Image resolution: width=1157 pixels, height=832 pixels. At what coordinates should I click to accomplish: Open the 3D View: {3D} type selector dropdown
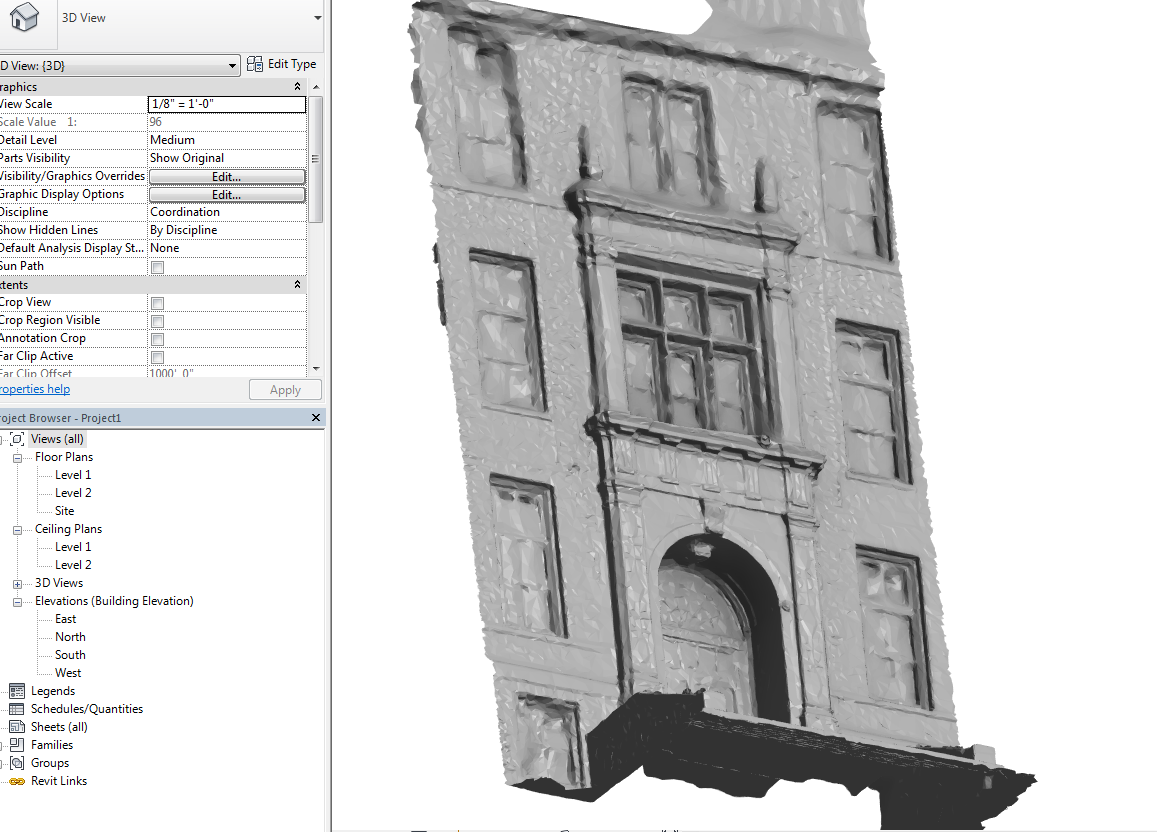232,64
